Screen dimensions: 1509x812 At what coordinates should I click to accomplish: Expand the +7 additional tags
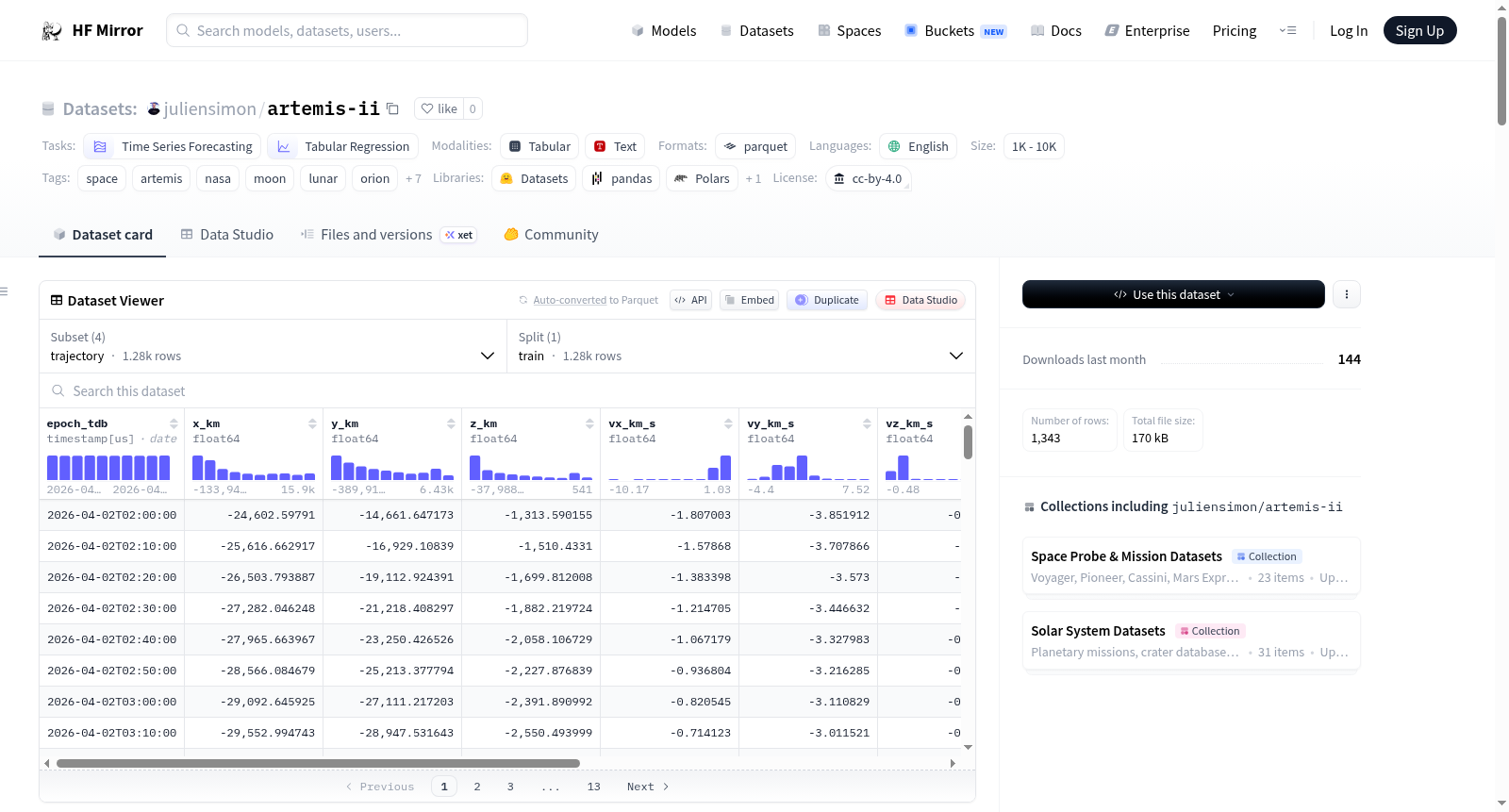(413, 178)
